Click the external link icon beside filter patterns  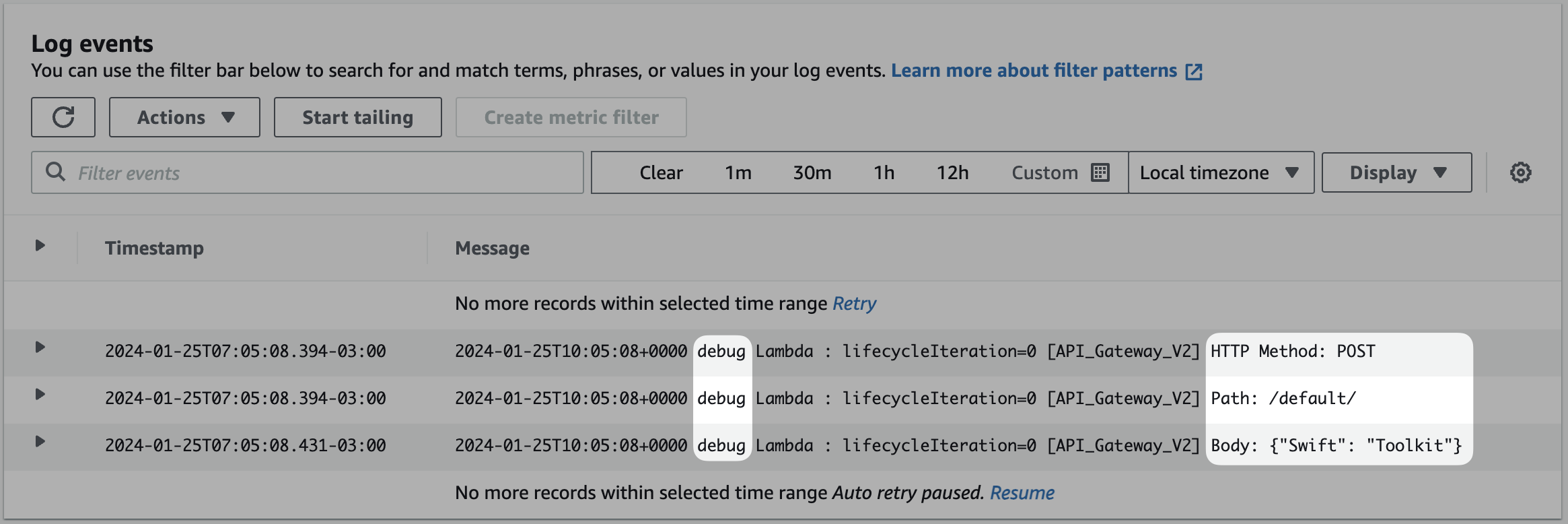[x=1193, y=71]
